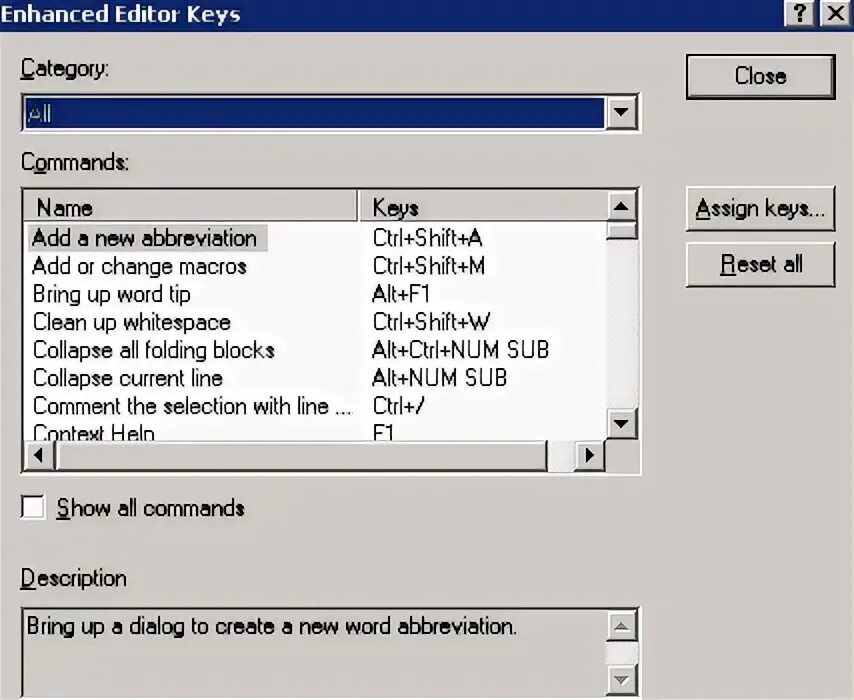Select the Collapse all folding blocks command
The image size is (854, 700).
point(154,350)
